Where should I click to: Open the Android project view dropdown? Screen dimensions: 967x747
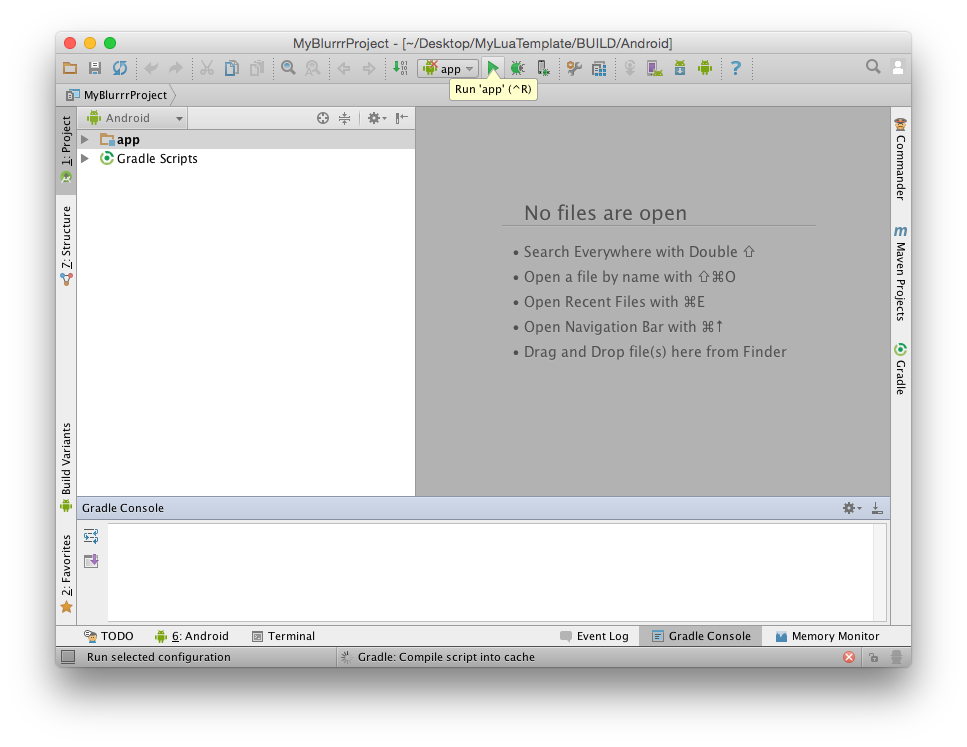pos(136,118)
